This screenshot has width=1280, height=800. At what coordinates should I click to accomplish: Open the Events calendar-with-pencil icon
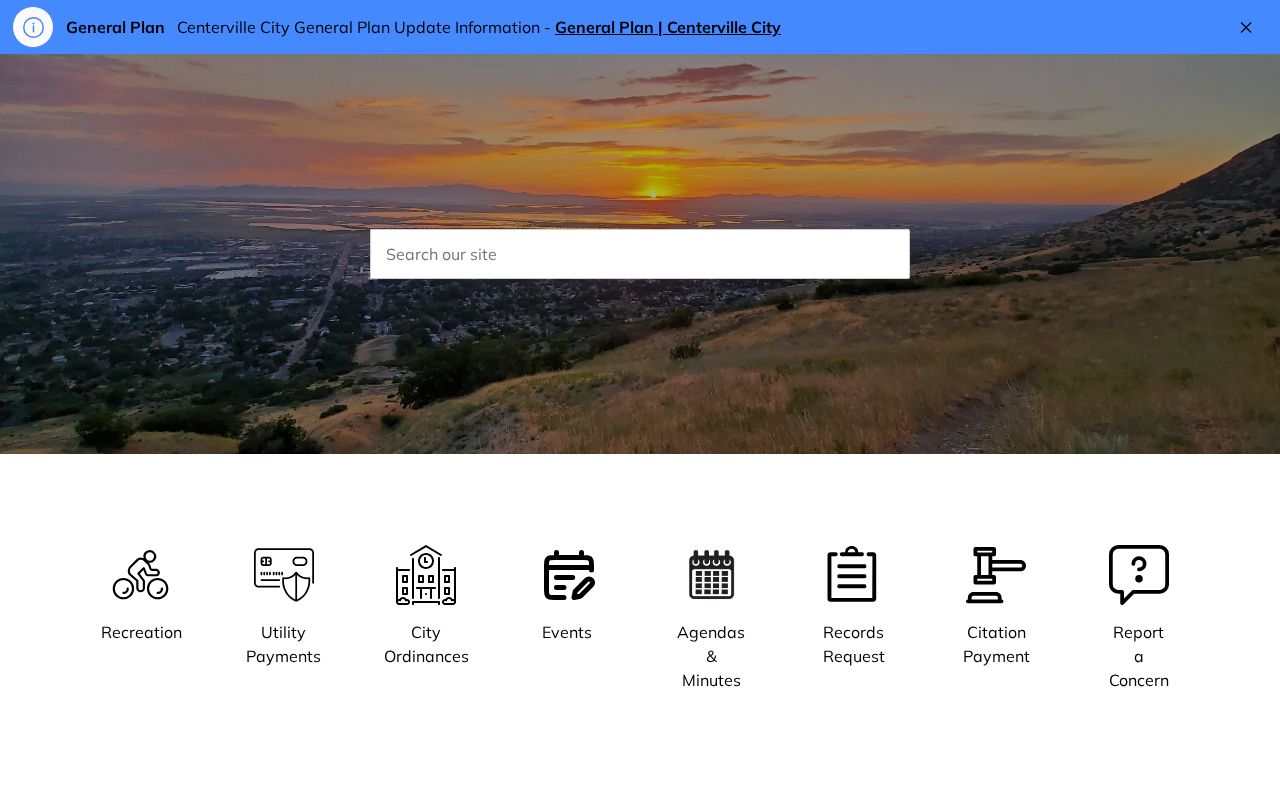pyautogui.click(x=568, y=575)
